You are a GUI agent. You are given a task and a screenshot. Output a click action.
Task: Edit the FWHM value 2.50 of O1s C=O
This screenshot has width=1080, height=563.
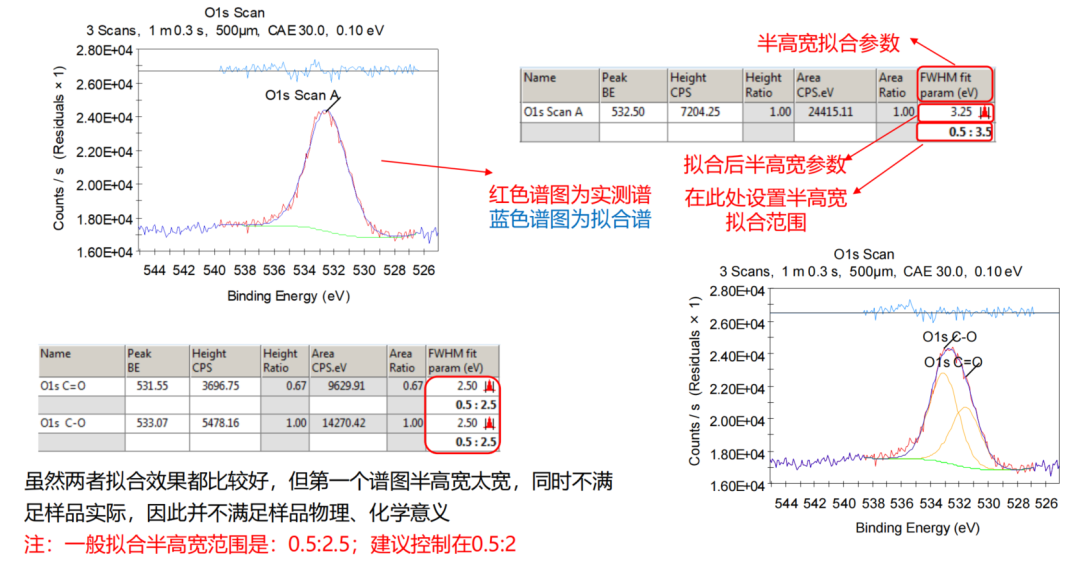[467, 387]
